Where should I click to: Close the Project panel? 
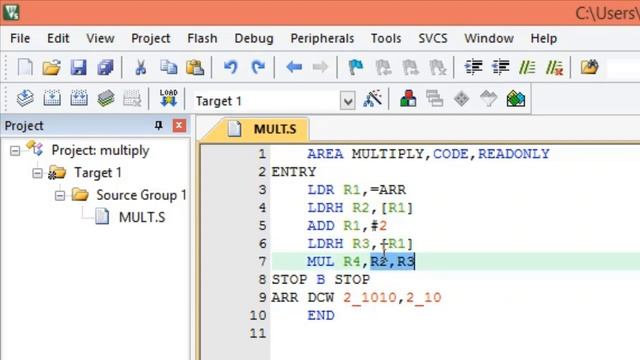tap(179, 125)
